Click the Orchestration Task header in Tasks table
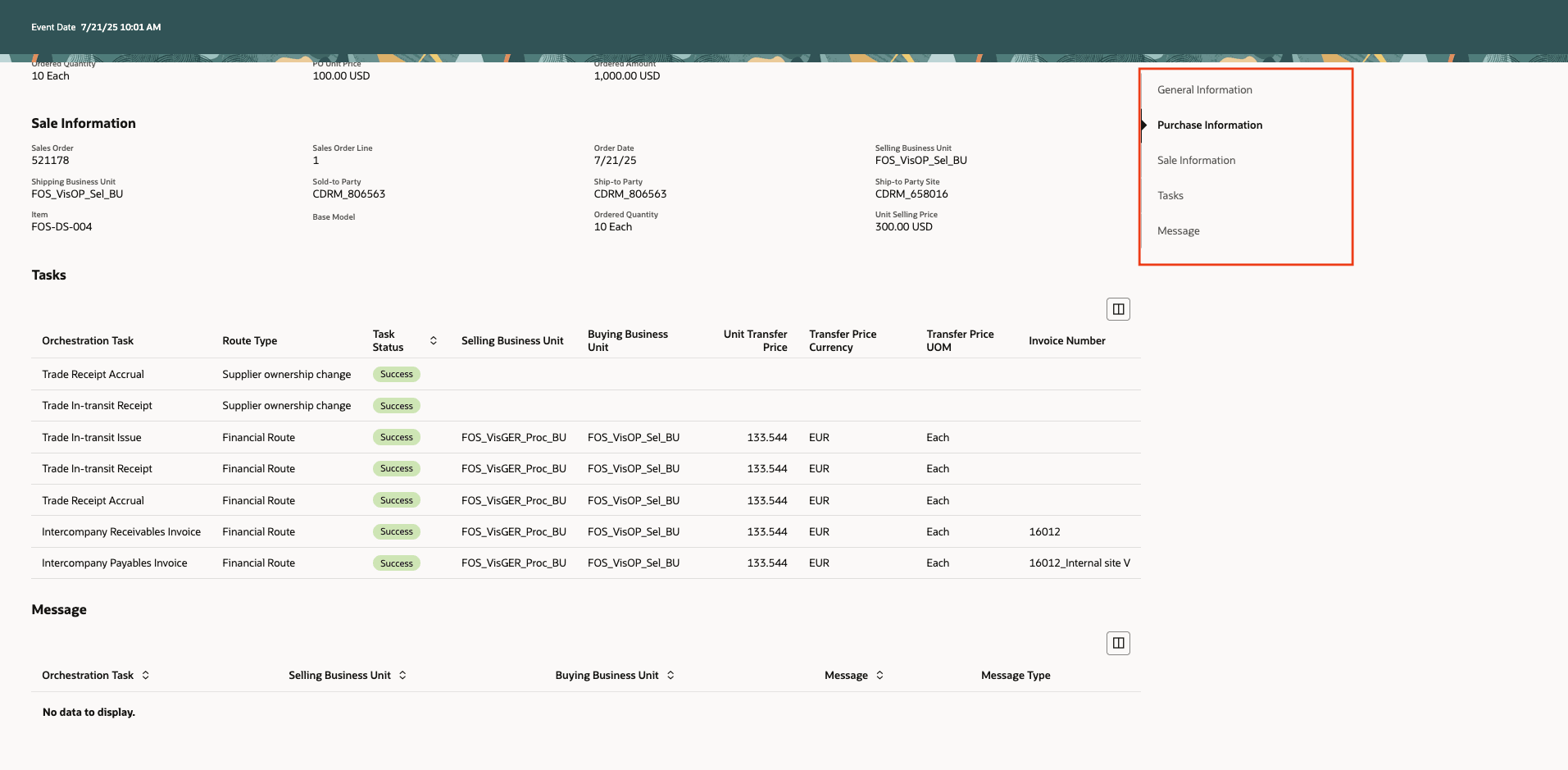 pyautogui.click(x=88, y=341)
